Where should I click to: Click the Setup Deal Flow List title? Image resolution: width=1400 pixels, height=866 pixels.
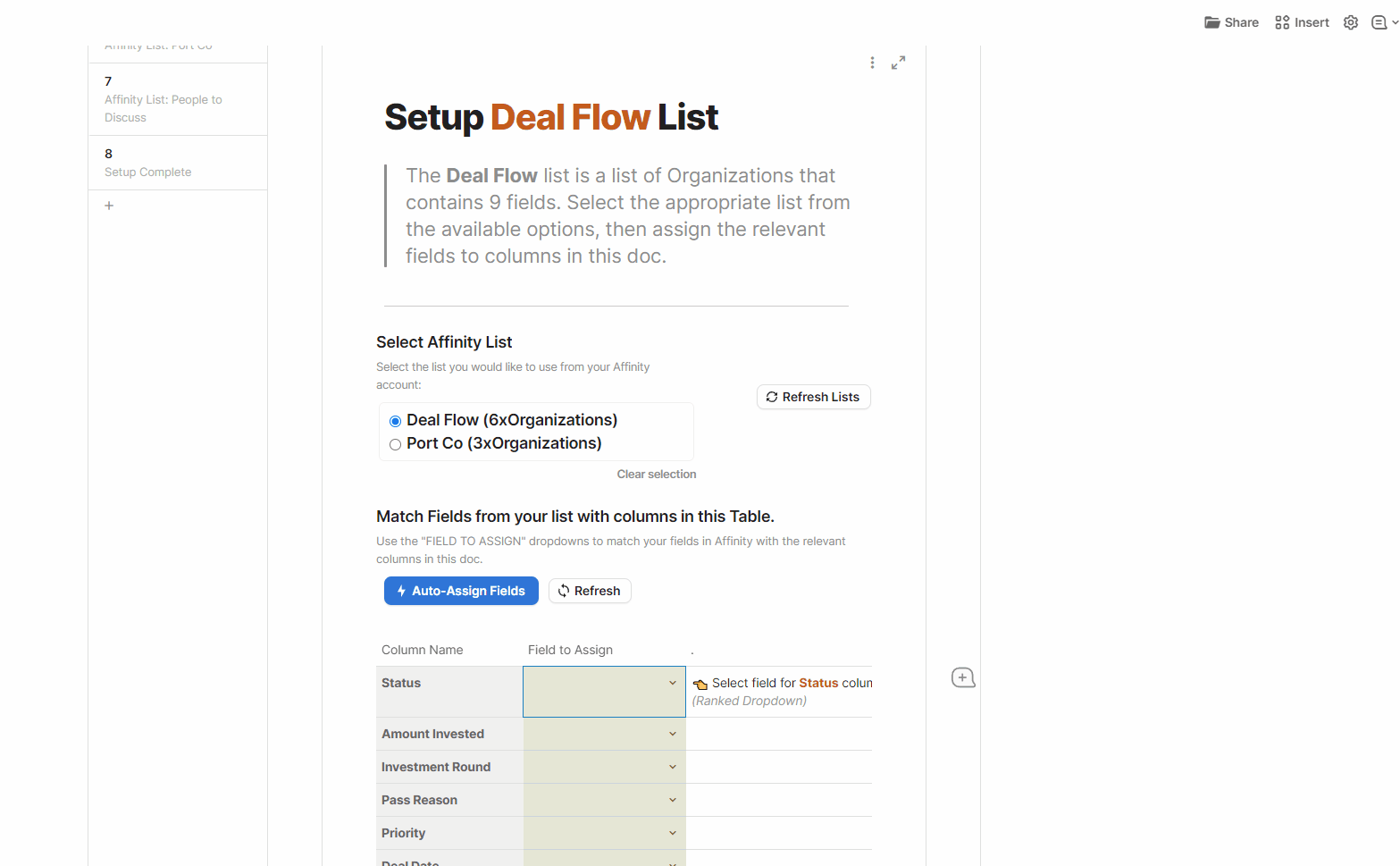click(551, 117)
